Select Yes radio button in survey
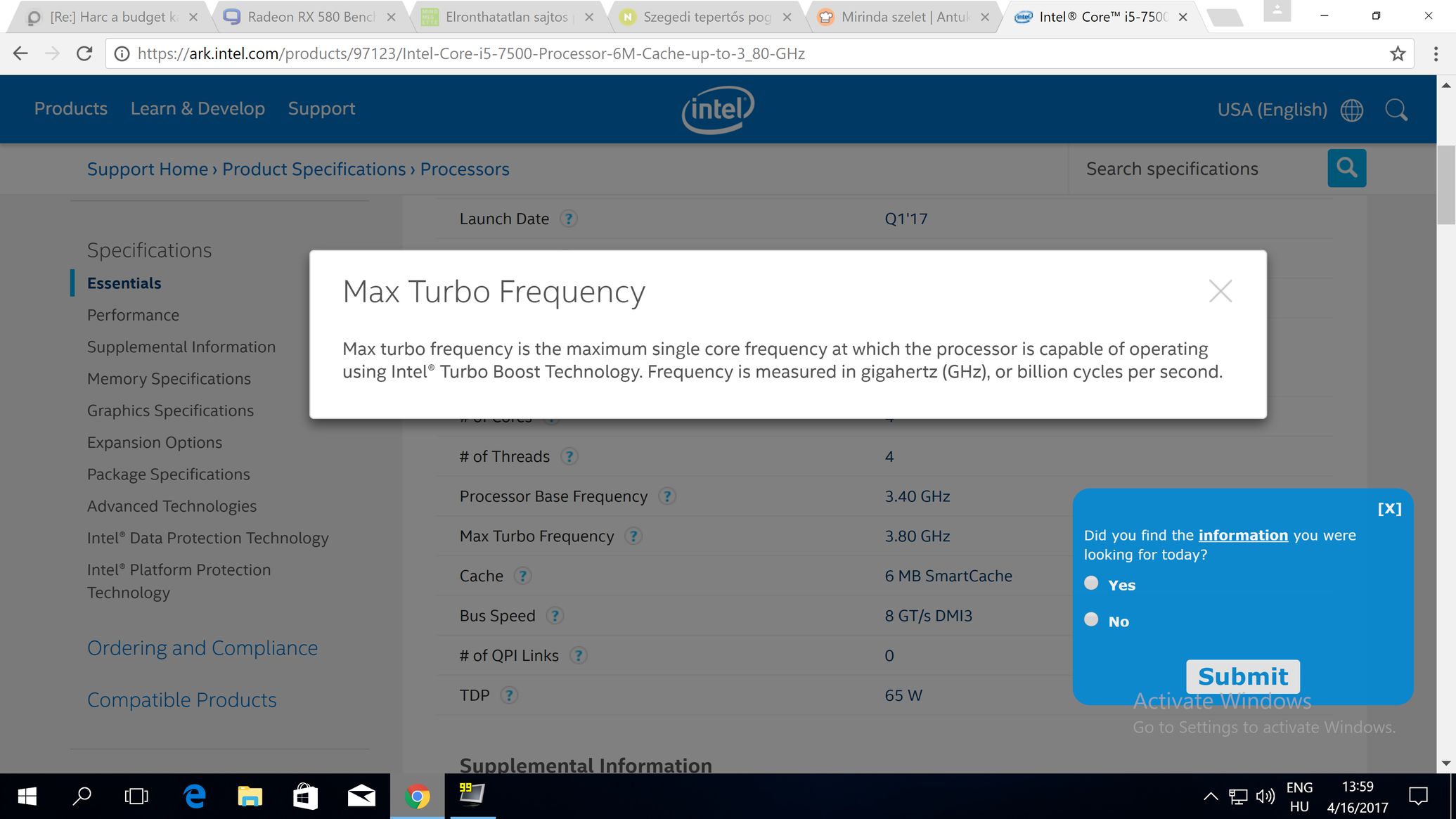This screenshot has height=819, width=1456. pyautogui.click(x=1091, y=583)
